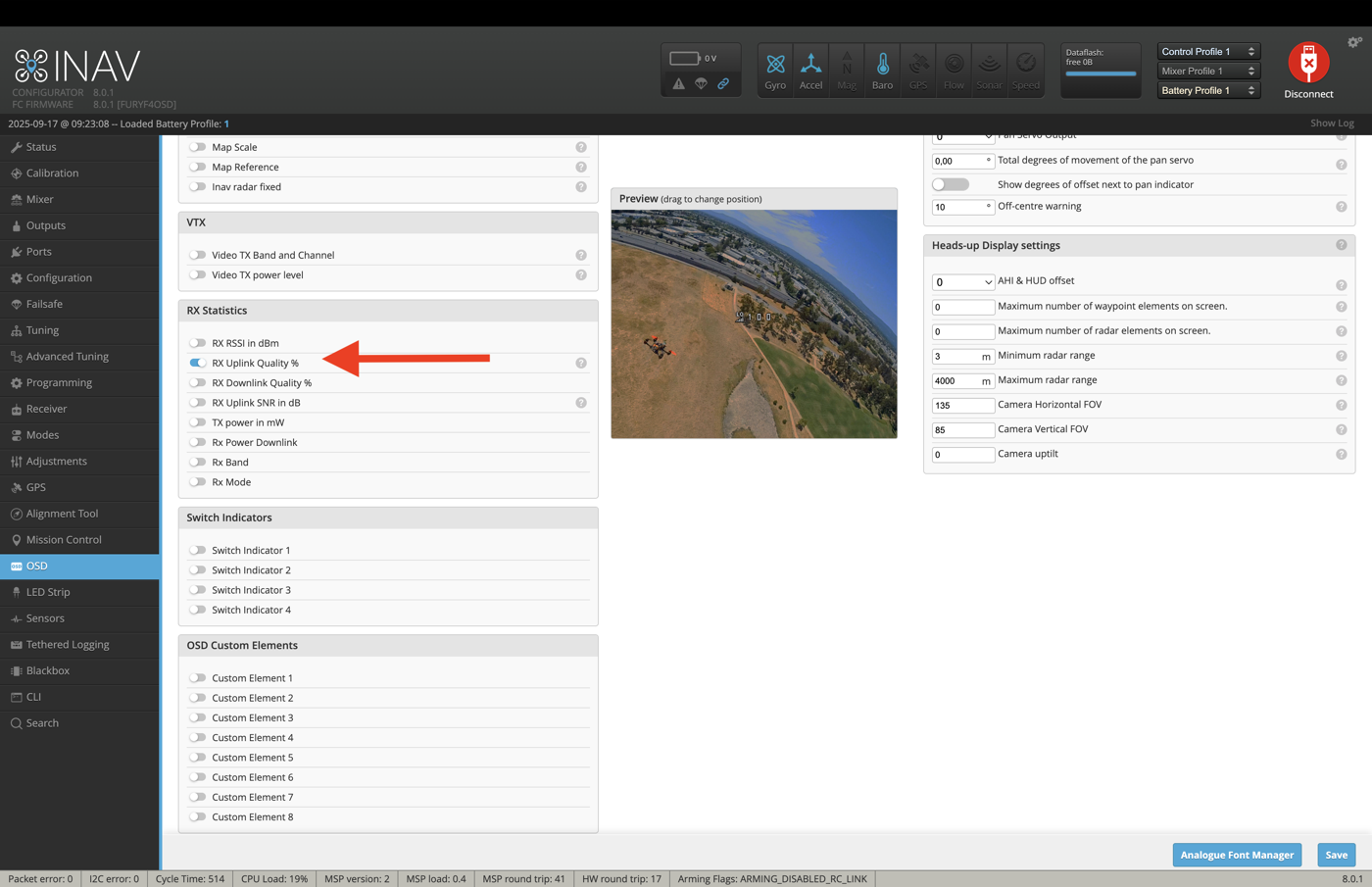1372x887 pixels.
Task: Click the Accel sensor icon
Action: [810, 70]
